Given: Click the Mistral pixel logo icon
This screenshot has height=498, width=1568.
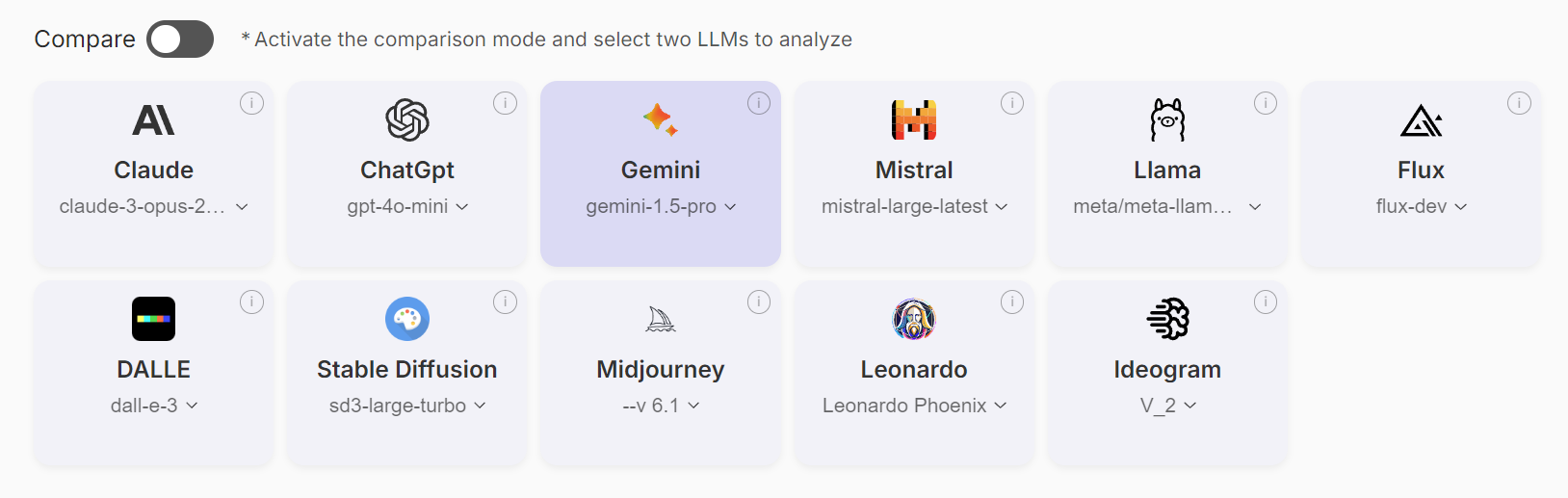Looking at the screenshot, I should pyautogui.click(x=914, y=120).
